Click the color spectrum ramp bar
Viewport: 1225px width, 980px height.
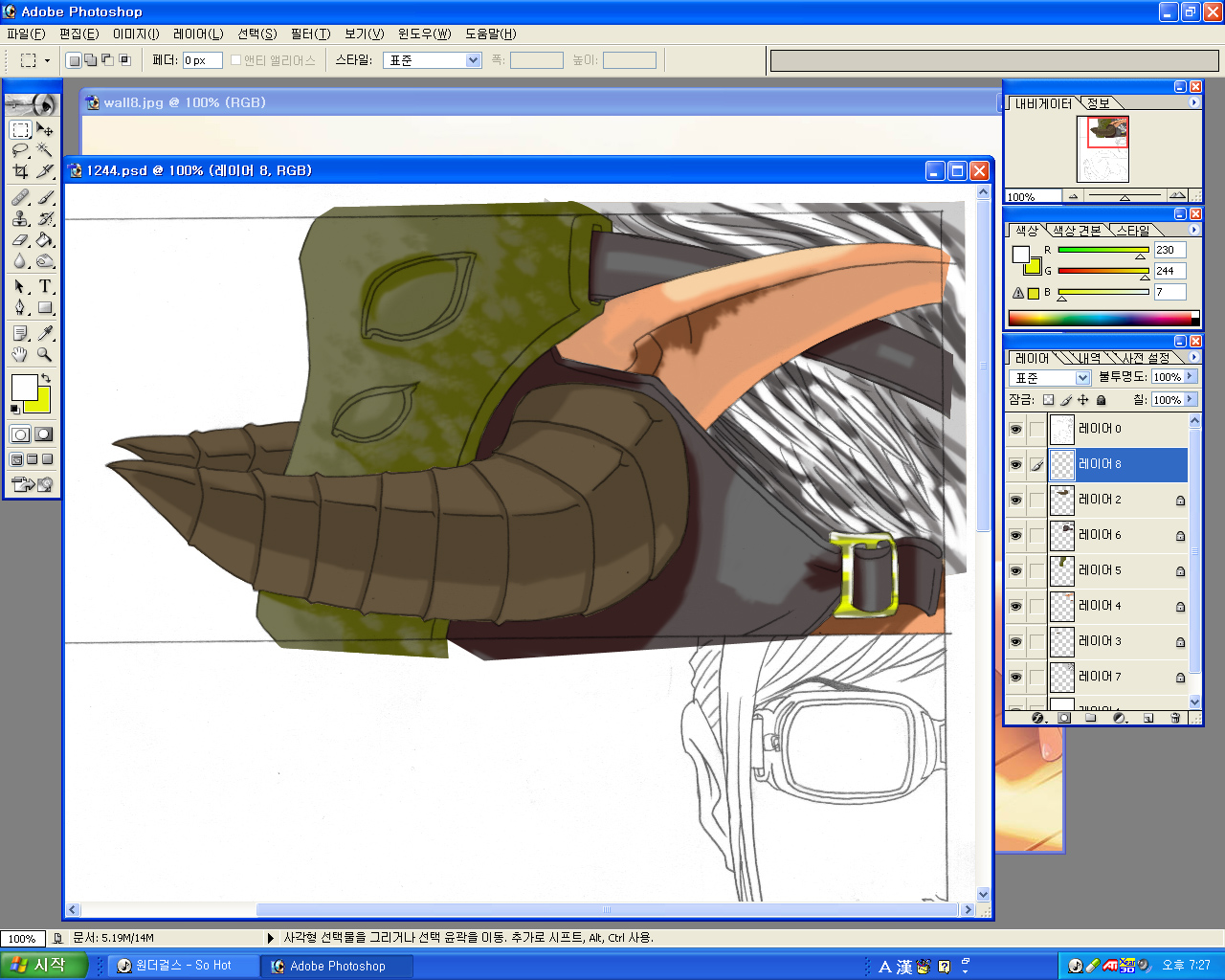click(x=1102, y=319)
